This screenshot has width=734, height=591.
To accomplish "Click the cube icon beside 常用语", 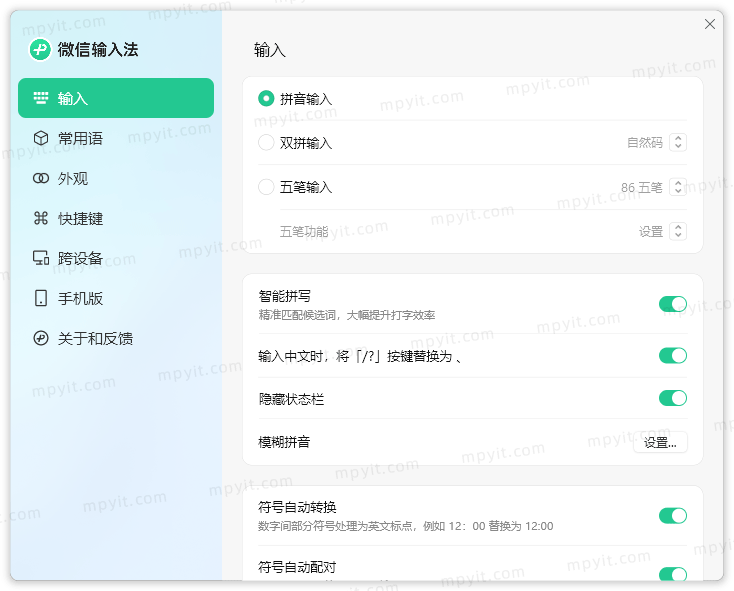I will (41, 138).
